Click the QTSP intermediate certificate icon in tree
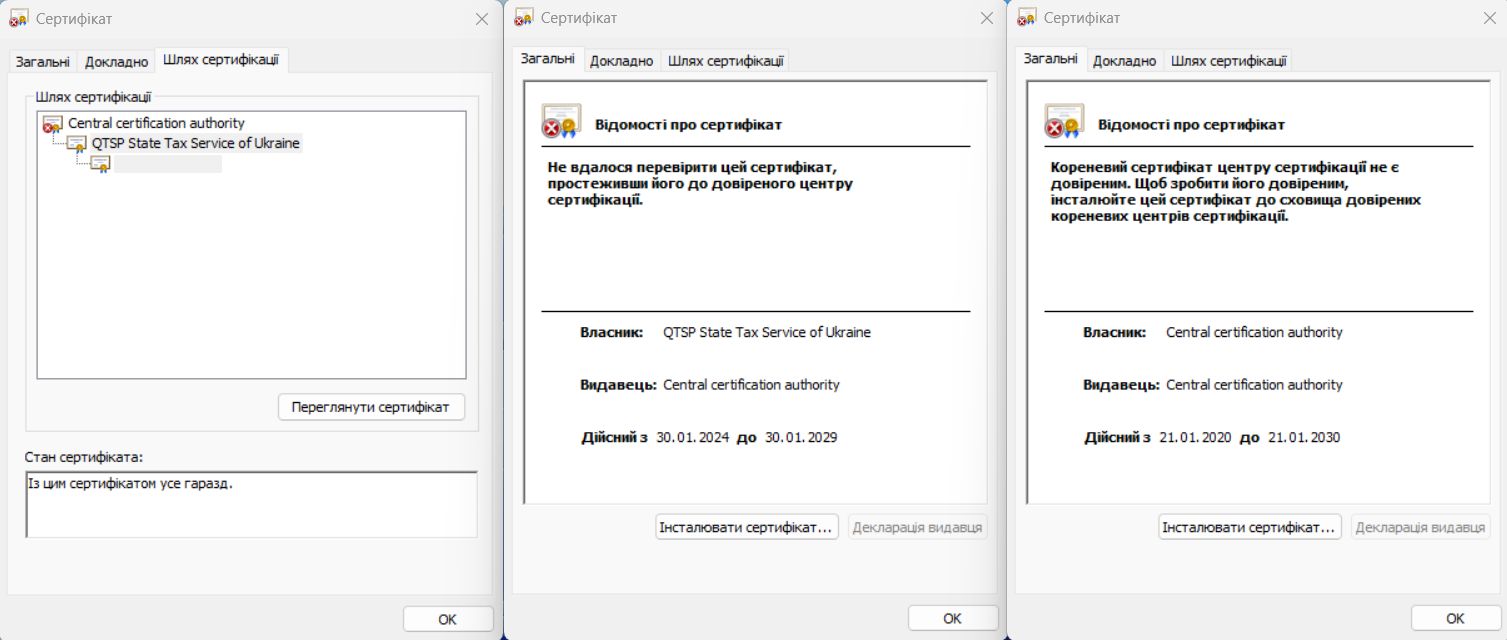Screen dimensions: 1507x640 pyautogui.click(x=77, y=144)
